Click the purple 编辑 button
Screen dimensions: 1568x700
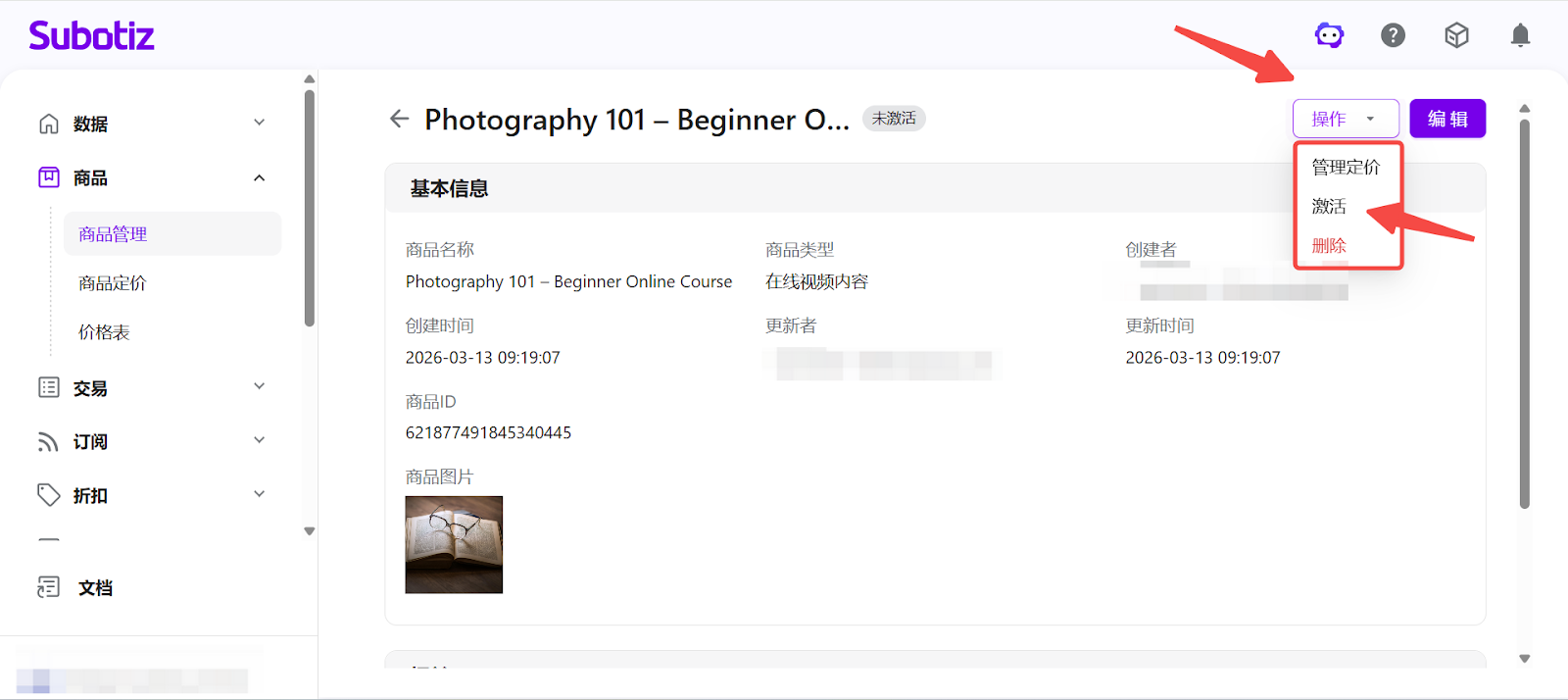pyautogui.click(x=1447, y=120)
